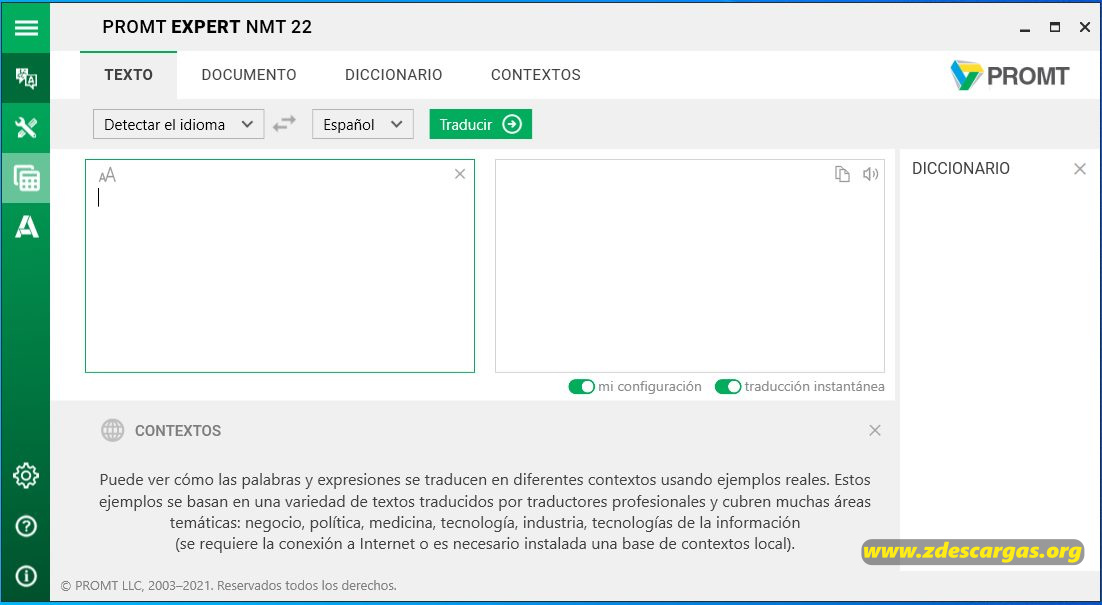Switch to the DOCUMENTO tab
This screenshot has width=1102, height=605.
click(x=249, y=74)
